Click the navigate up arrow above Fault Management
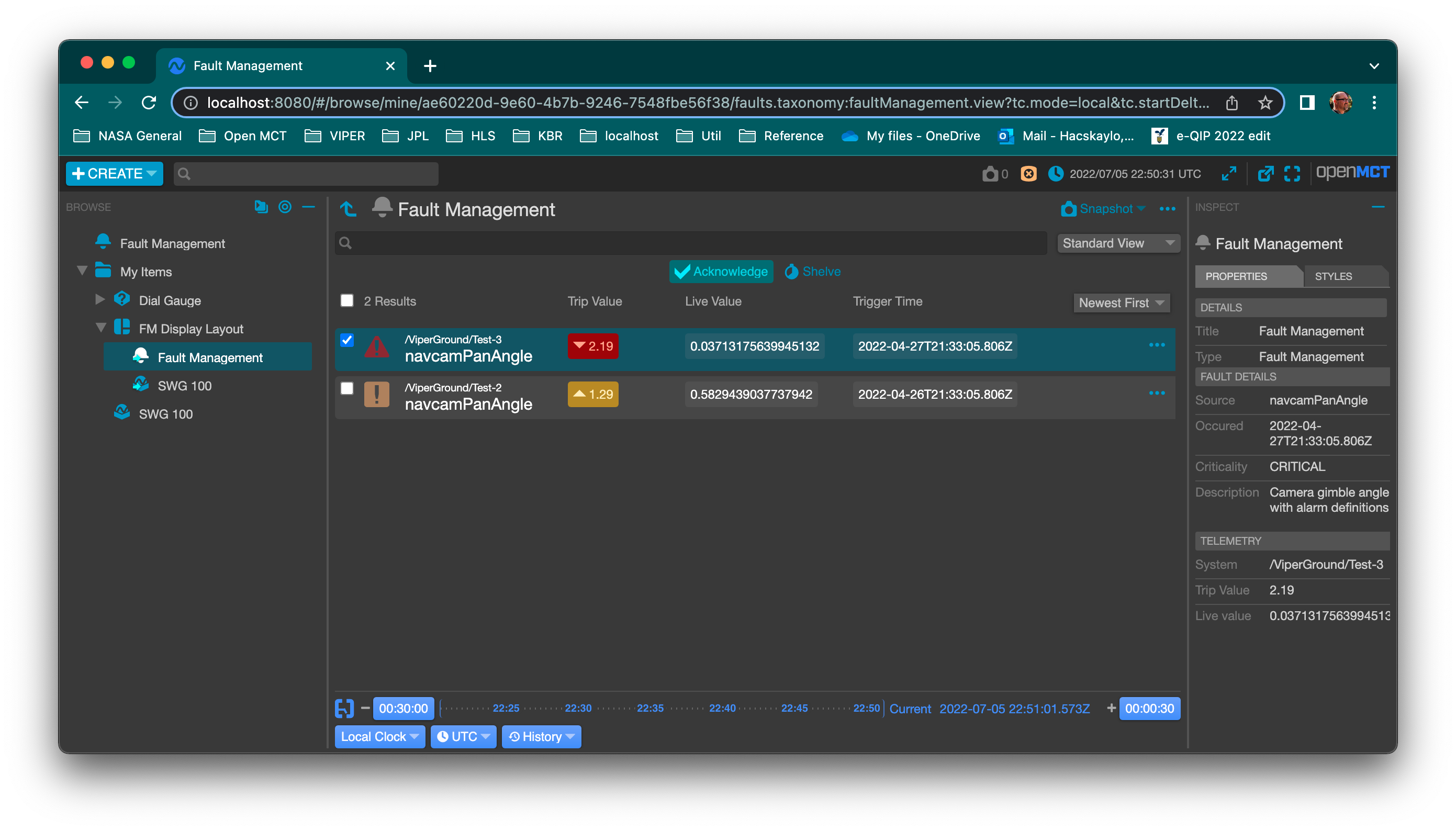The image size is (1456, 831). [349, 209]
